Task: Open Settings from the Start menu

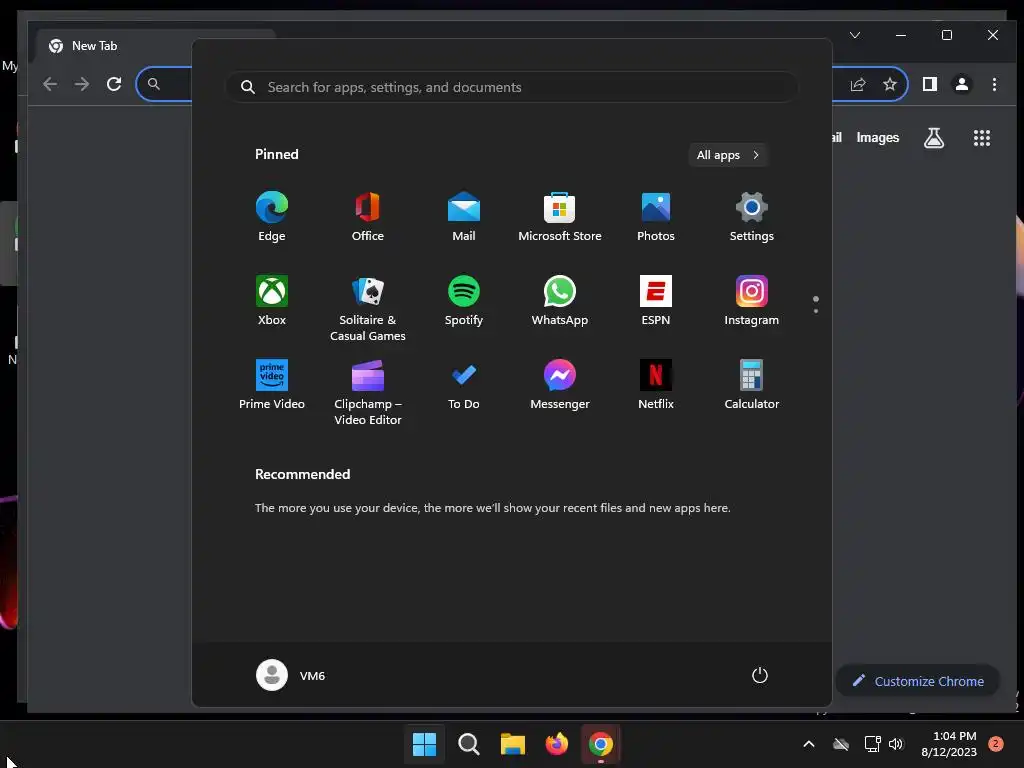Action: click(752, 217)
